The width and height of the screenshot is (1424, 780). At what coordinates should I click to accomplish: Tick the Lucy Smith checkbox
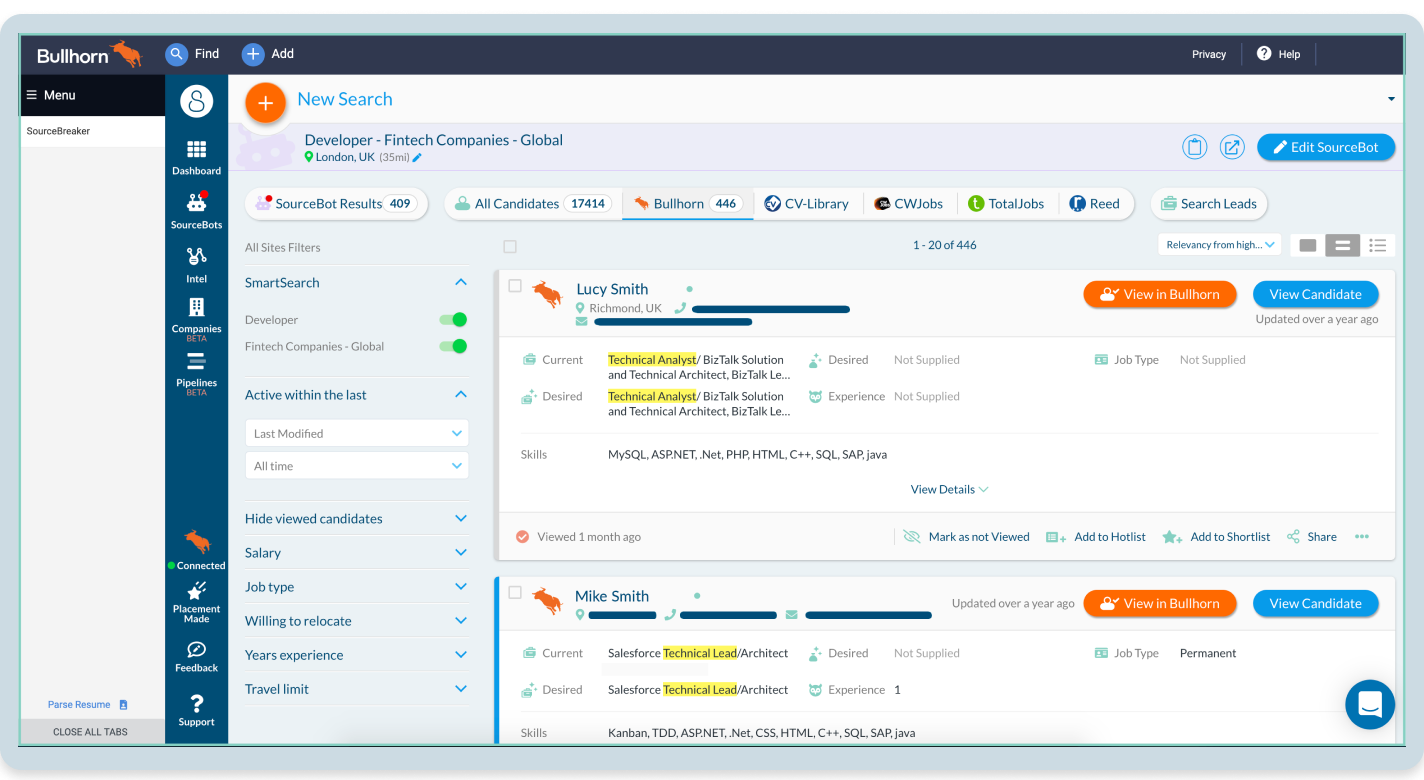tap(515, 286)
